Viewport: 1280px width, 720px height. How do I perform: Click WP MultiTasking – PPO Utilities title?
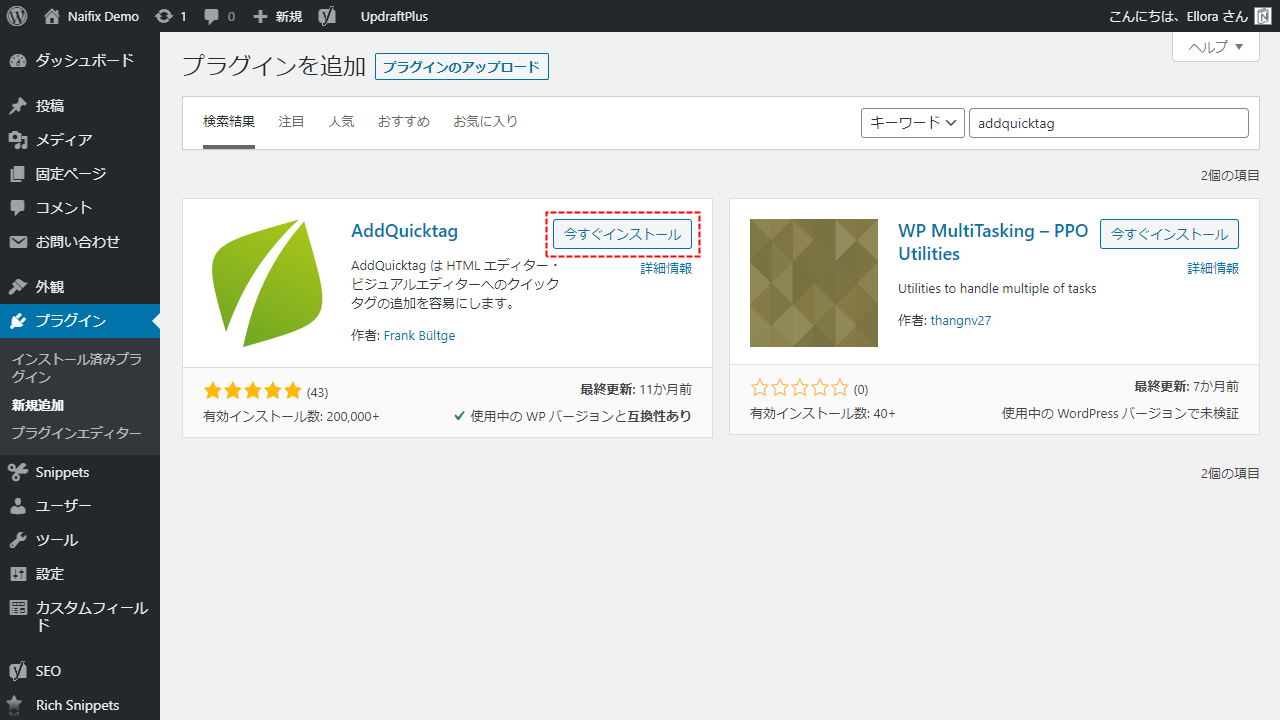pyautogui.click(x=993, y=242)
